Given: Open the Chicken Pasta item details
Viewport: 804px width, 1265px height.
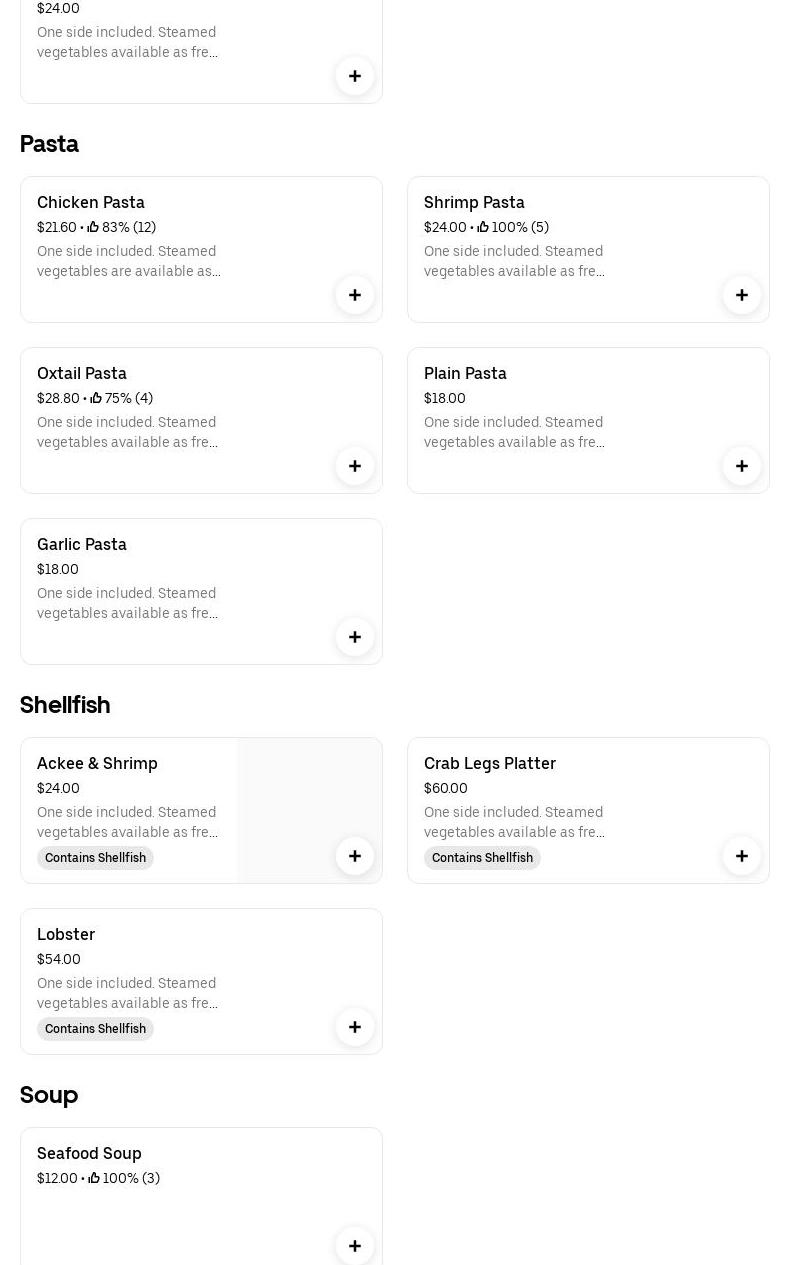Looking at the screenshot, I should [91, 202].
